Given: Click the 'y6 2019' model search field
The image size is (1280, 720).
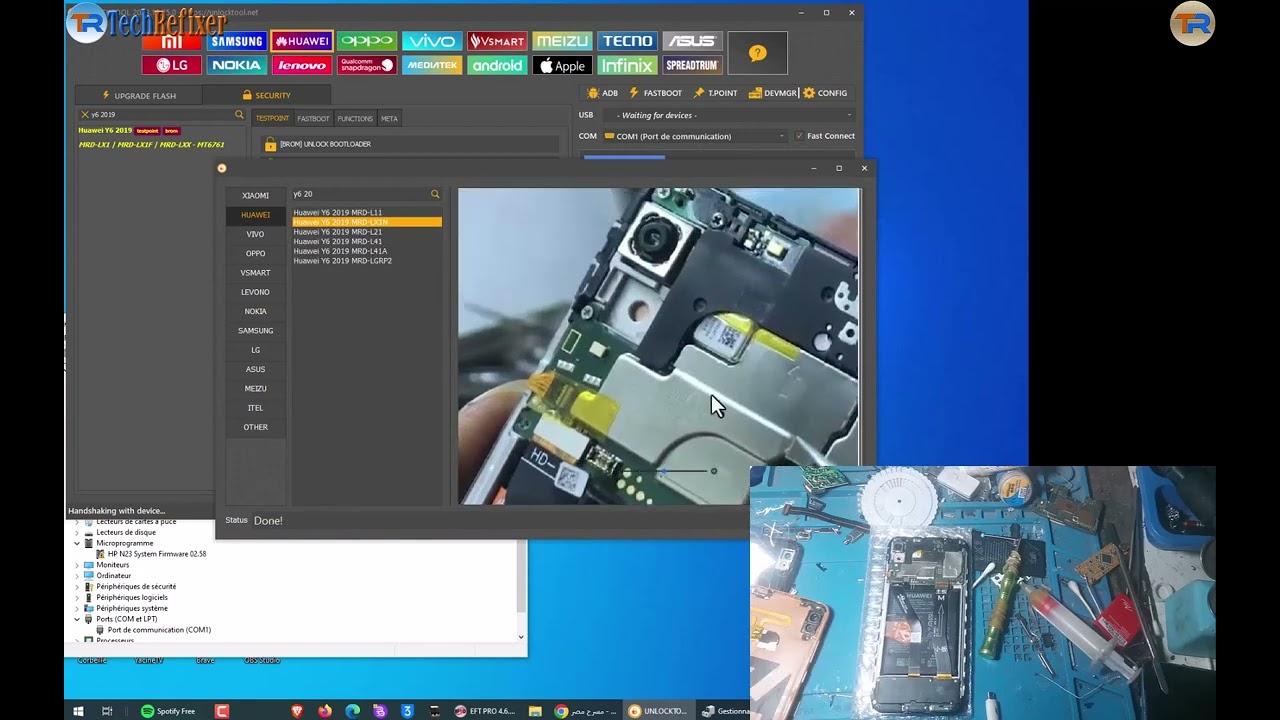Looking at the screenshot, I should [160, 115].
